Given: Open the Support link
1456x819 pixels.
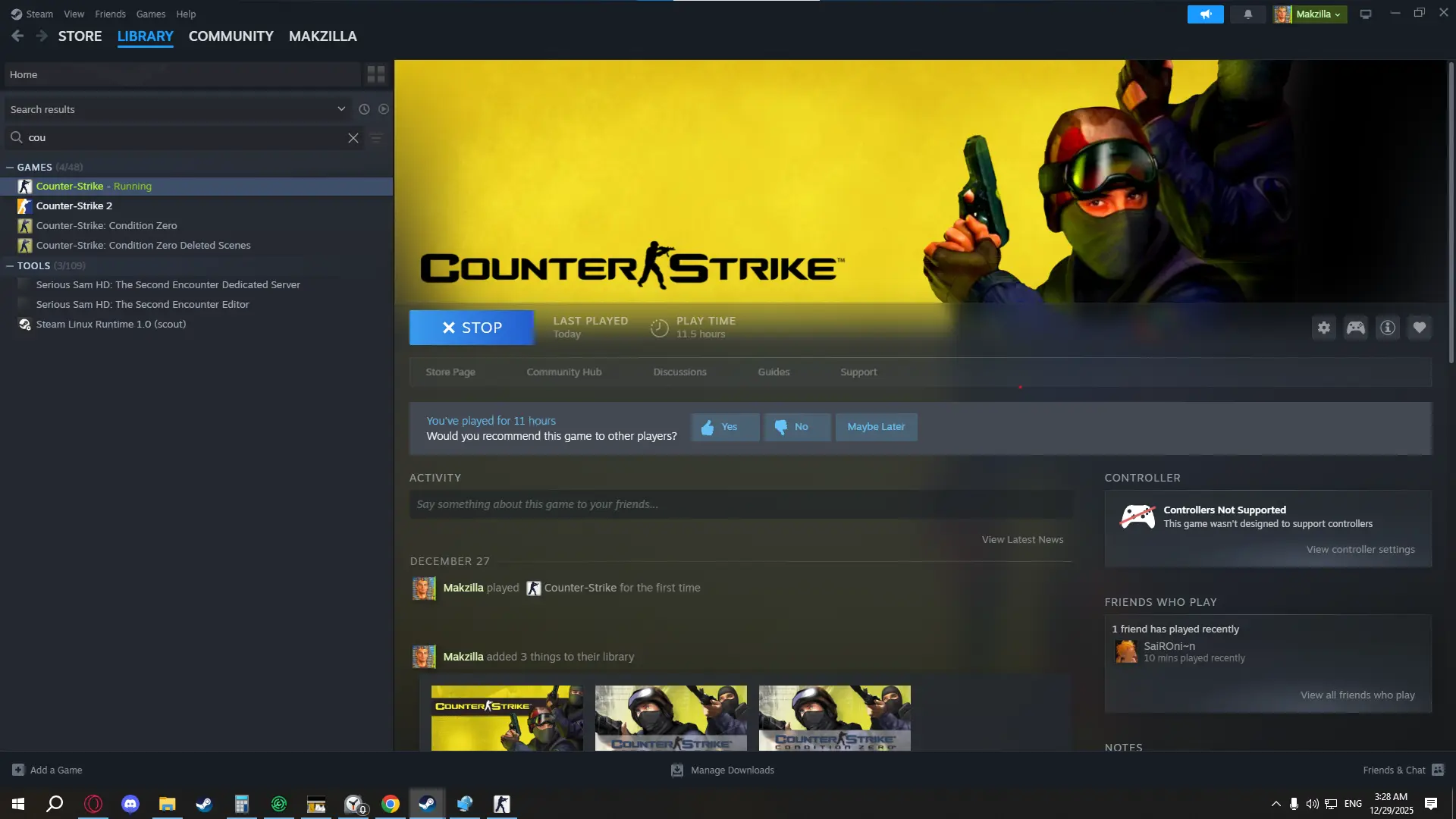Looking at the screenshot, I should pyautogui.click(x=858, y=372).
